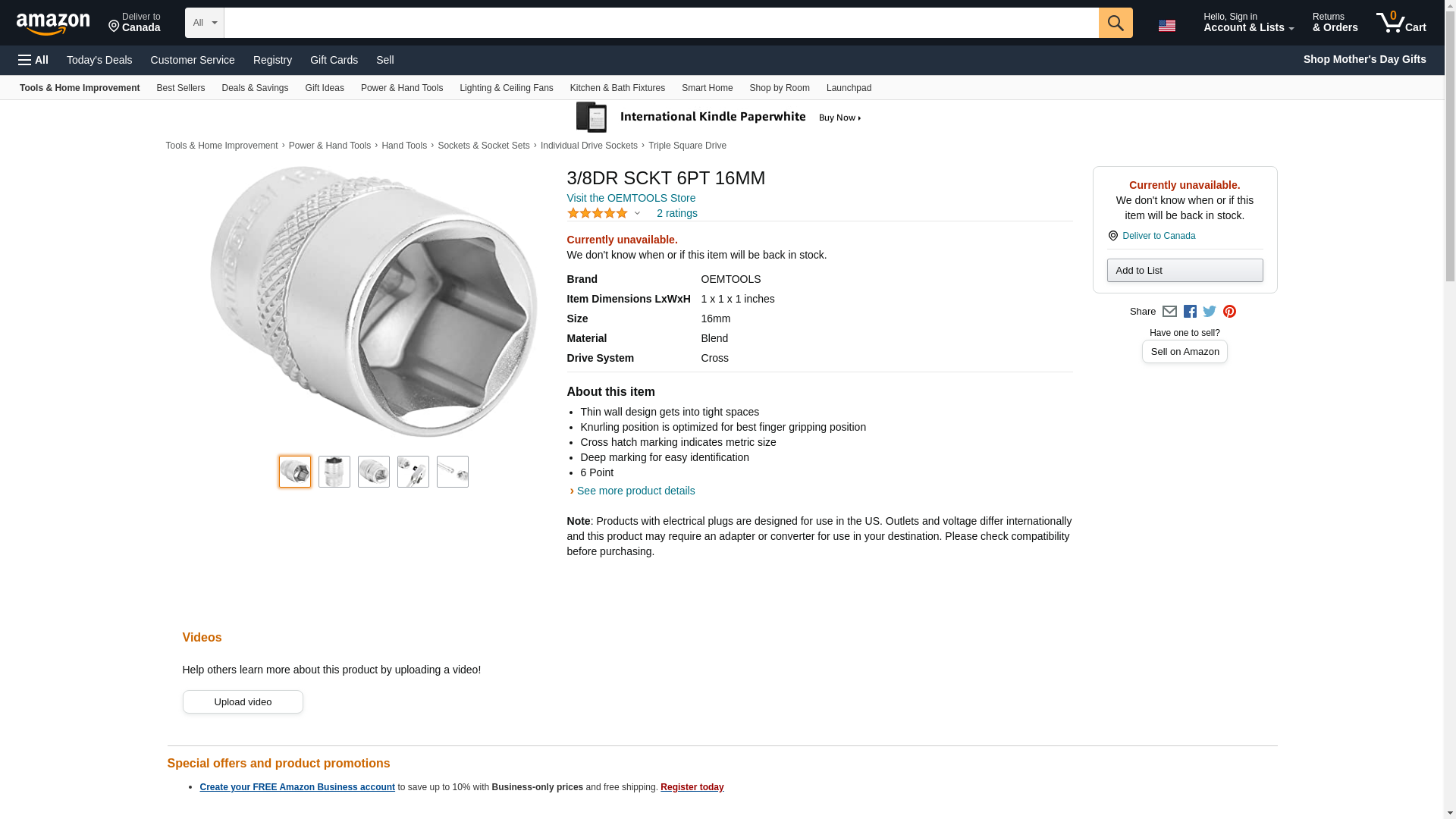Click the Upload video button
Screen dimensions: 1456x819
click(243, 701)
